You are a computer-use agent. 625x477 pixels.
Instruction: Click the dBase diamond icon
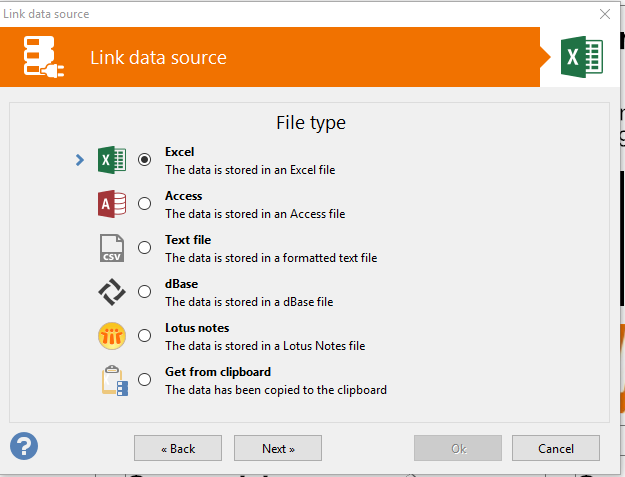pyautogui.click(x=112, y=292)
